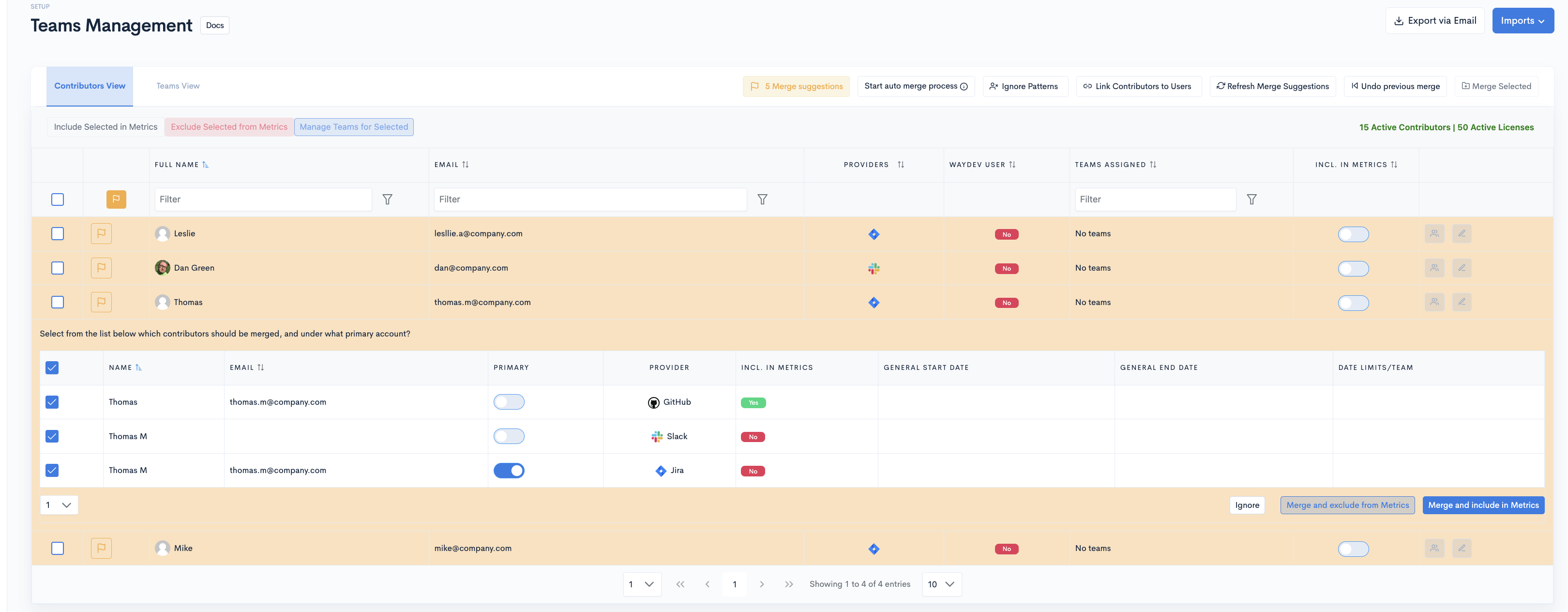Image resolution: width=1568 pixels, height=612 pixels.
Task: Click Refresh Merge Suggestions
Action: click(x=1272, y=87)
